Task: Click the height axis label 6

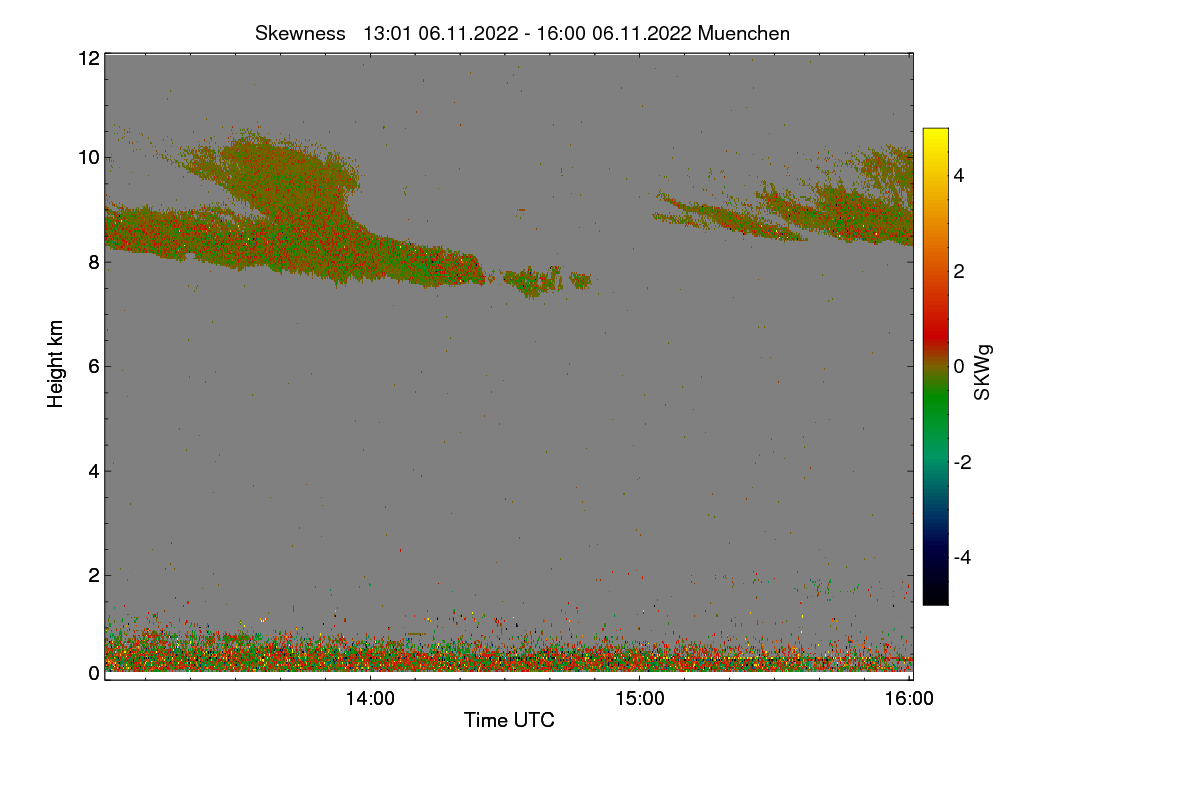Action: 92,366
